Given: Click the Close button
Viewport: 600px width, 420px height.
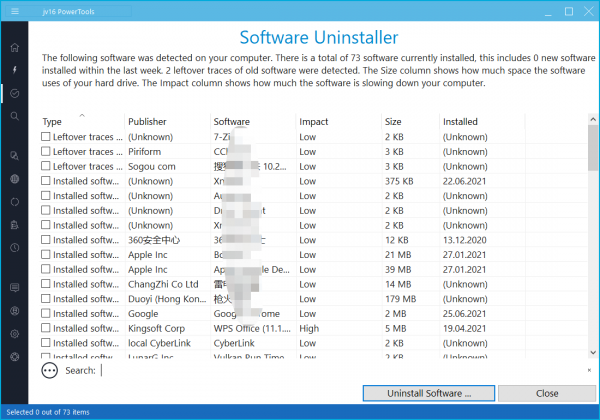Looking at the screenshot, I should (x=547, y=393).
